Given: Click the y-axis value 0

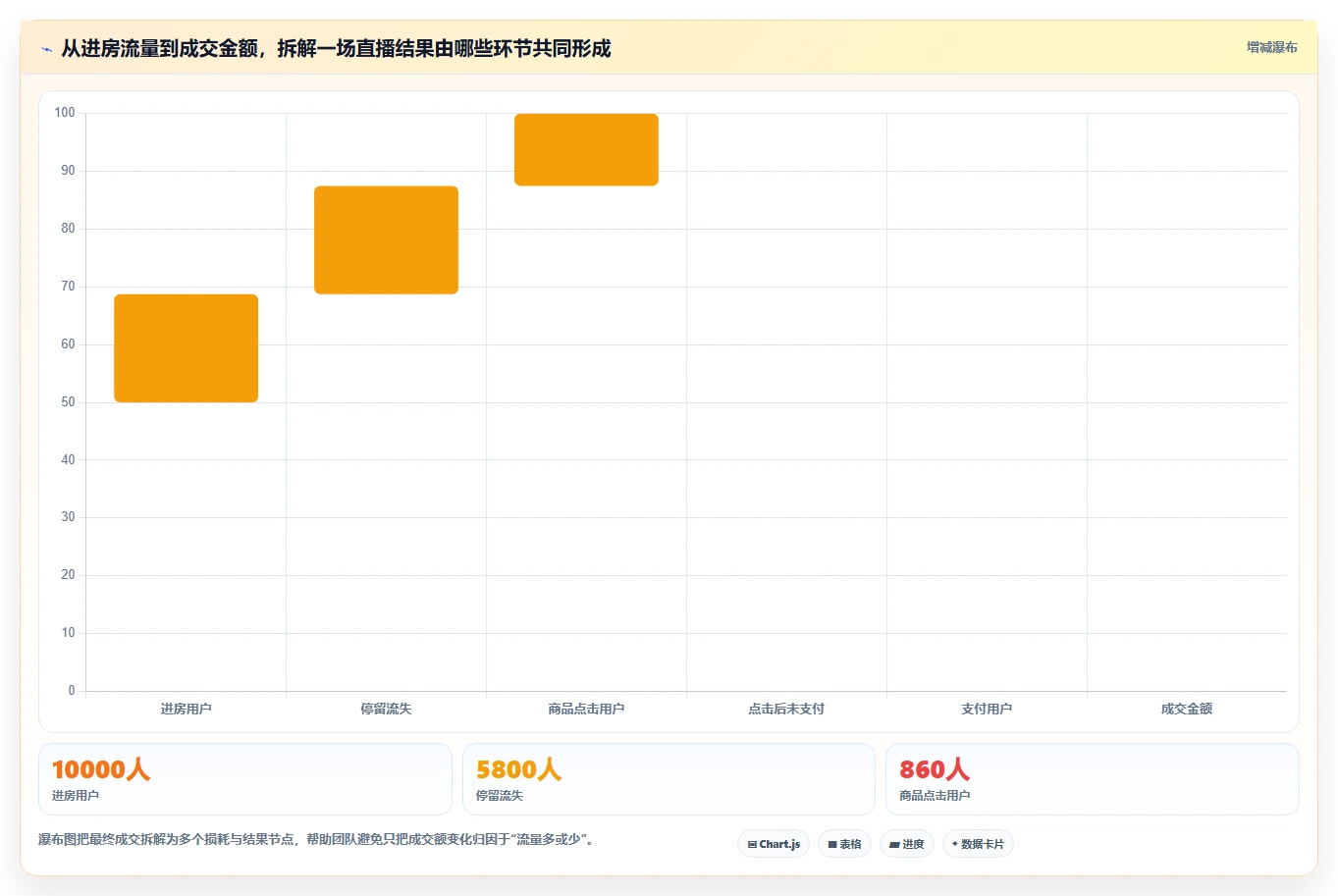Looking at the screenshot, I should 72,691.
